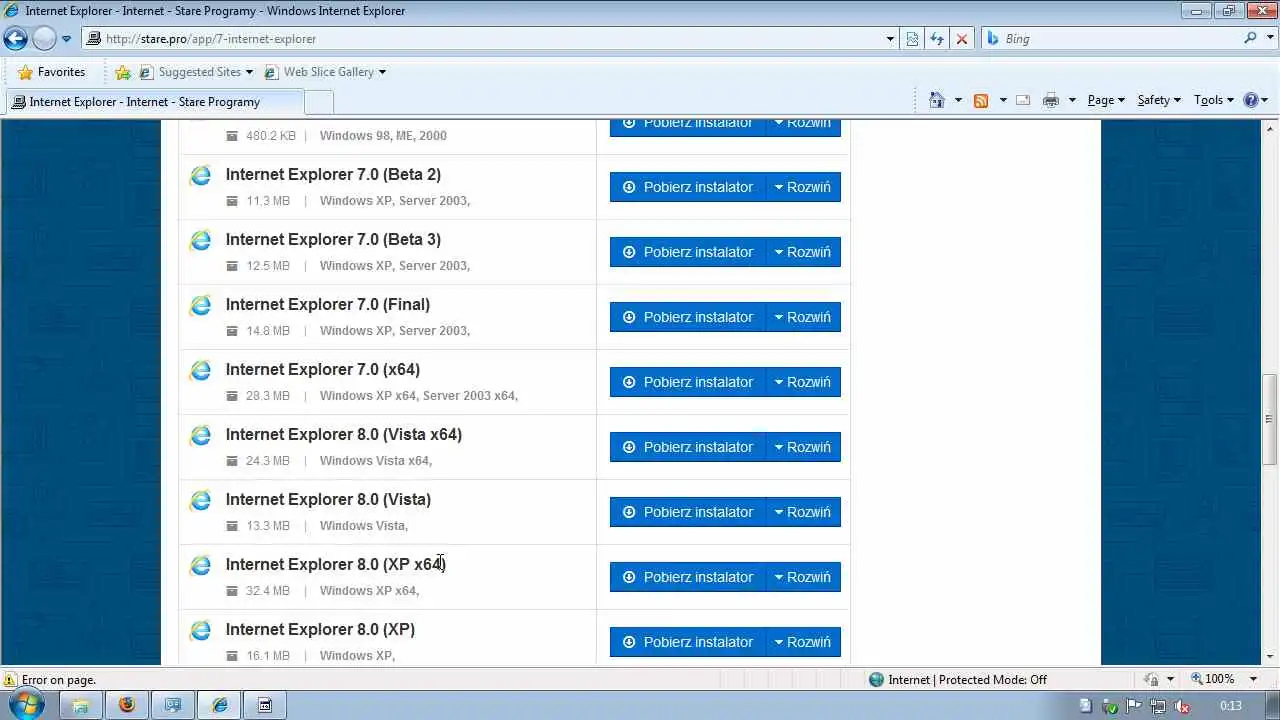
Task: Click the RSS Feeds icon
Action: tap(981, 100)
